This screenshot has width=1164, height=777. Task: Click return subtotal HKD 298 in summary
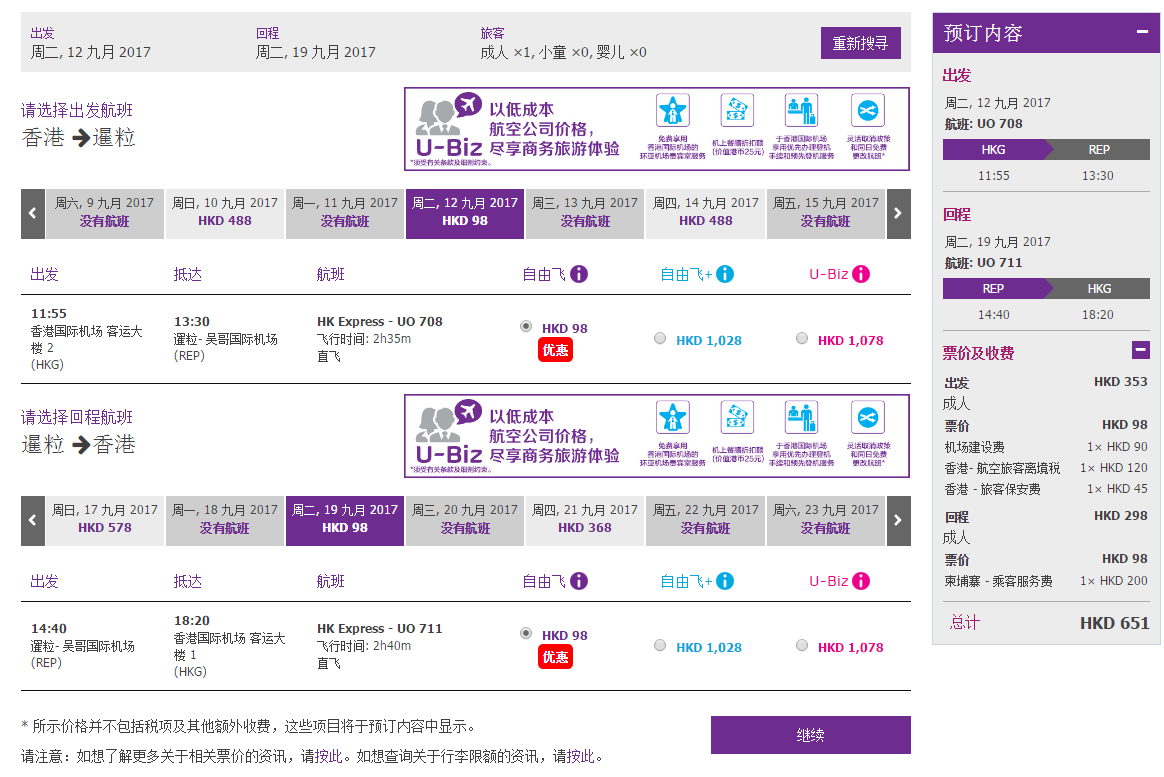pos(1120,515)
